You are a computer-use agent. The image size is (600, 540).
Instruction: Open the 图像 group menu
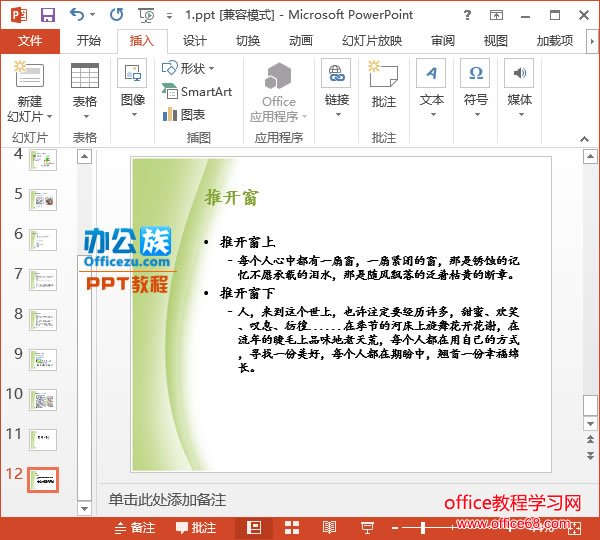click(132, 88)
